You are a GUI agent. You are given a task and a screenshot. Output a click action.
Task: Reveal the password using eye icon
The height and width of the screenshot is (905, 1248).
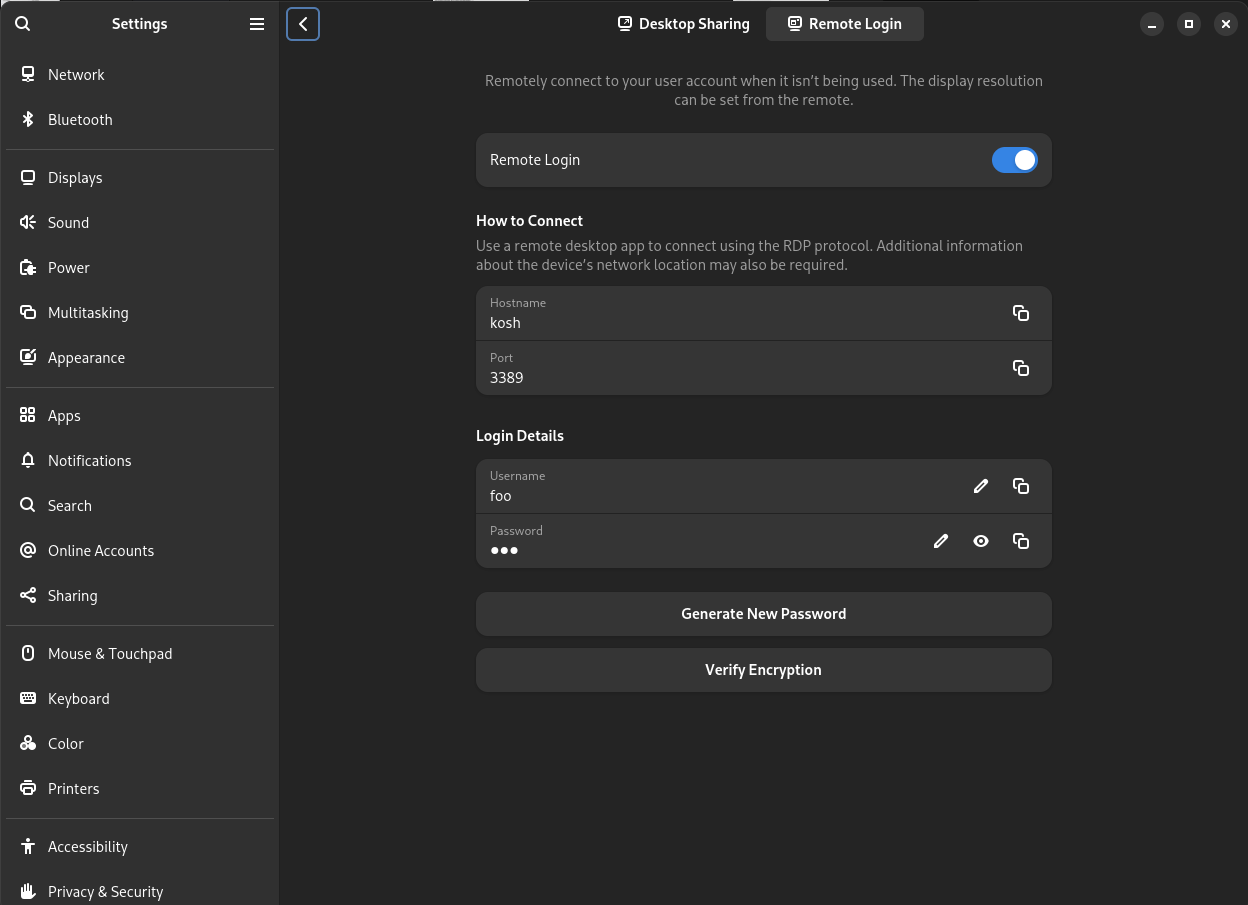coord(980,541)
